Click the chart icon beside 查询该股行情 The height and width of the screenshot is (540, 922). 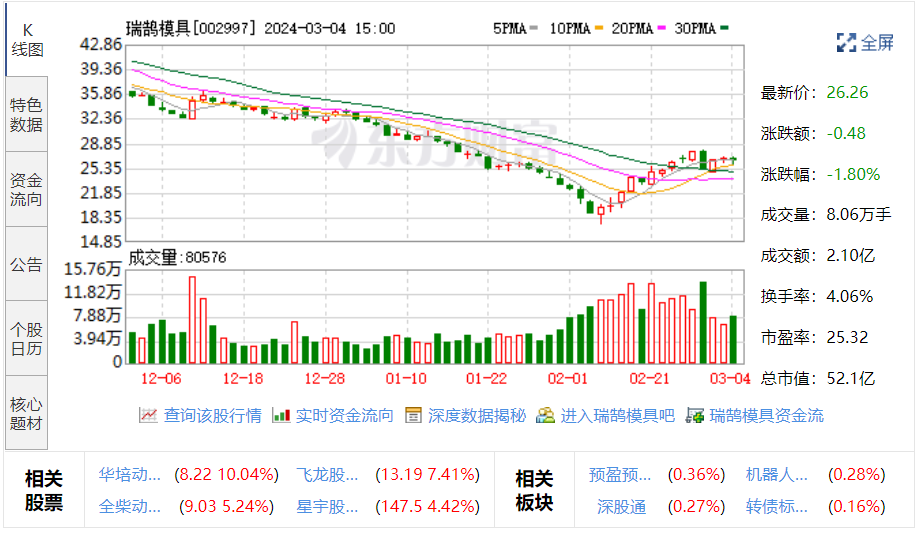(x=148, y=415)
